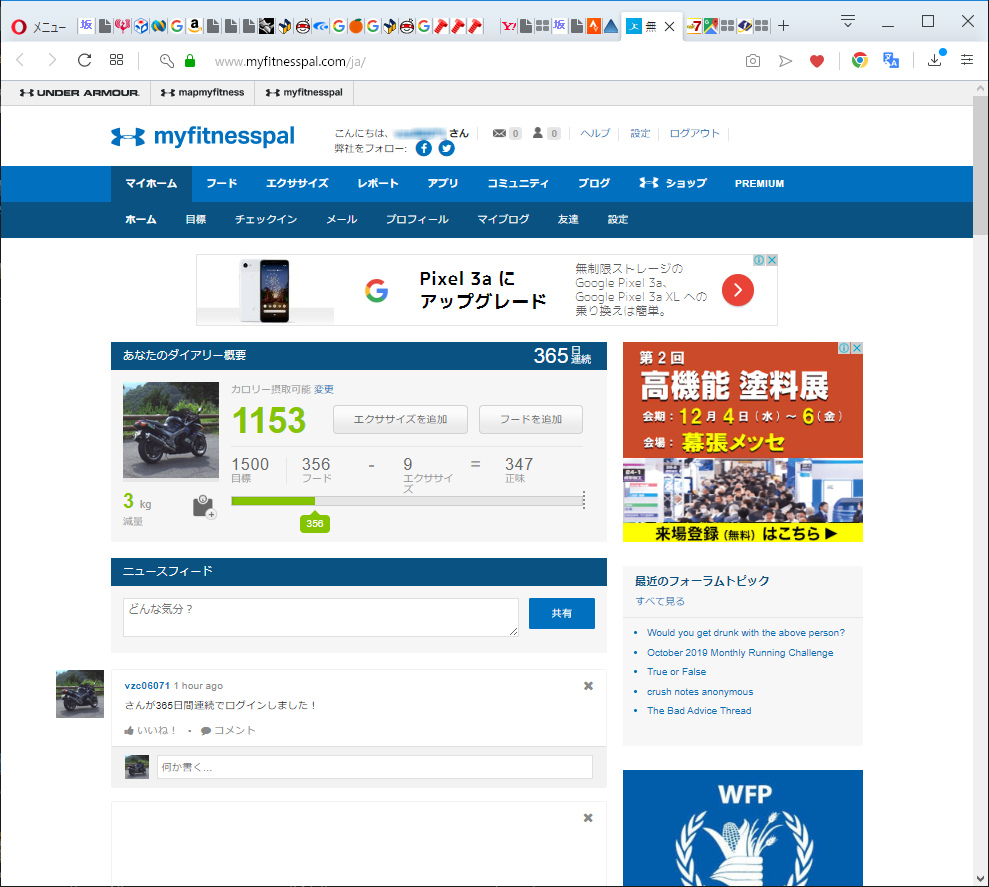Click the 何か書く comment field
989x887 pixels.
click(375, 767)
